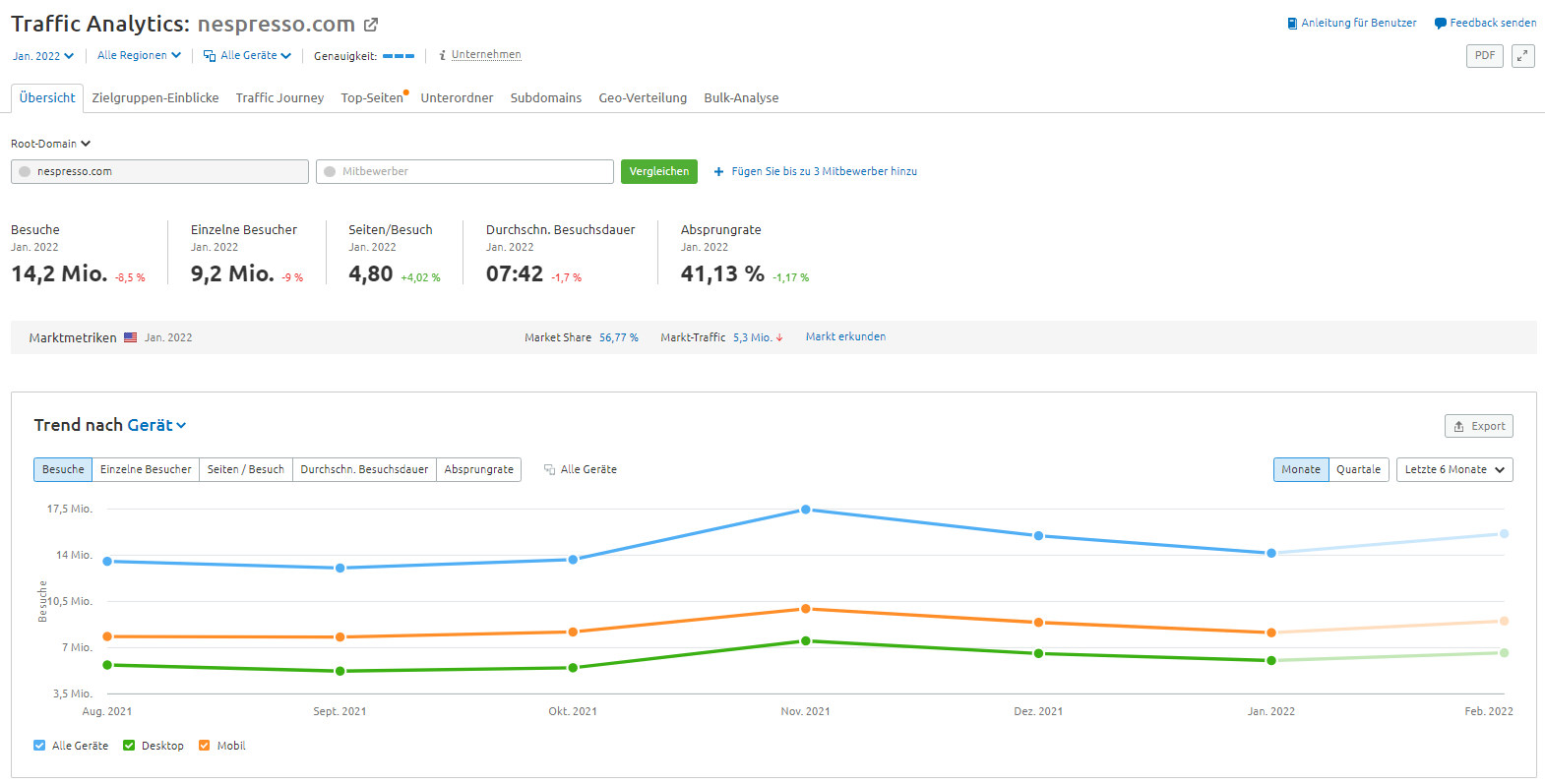Open nespresso.com external link icon
1545x784 pixels.
tap(371, 25)
